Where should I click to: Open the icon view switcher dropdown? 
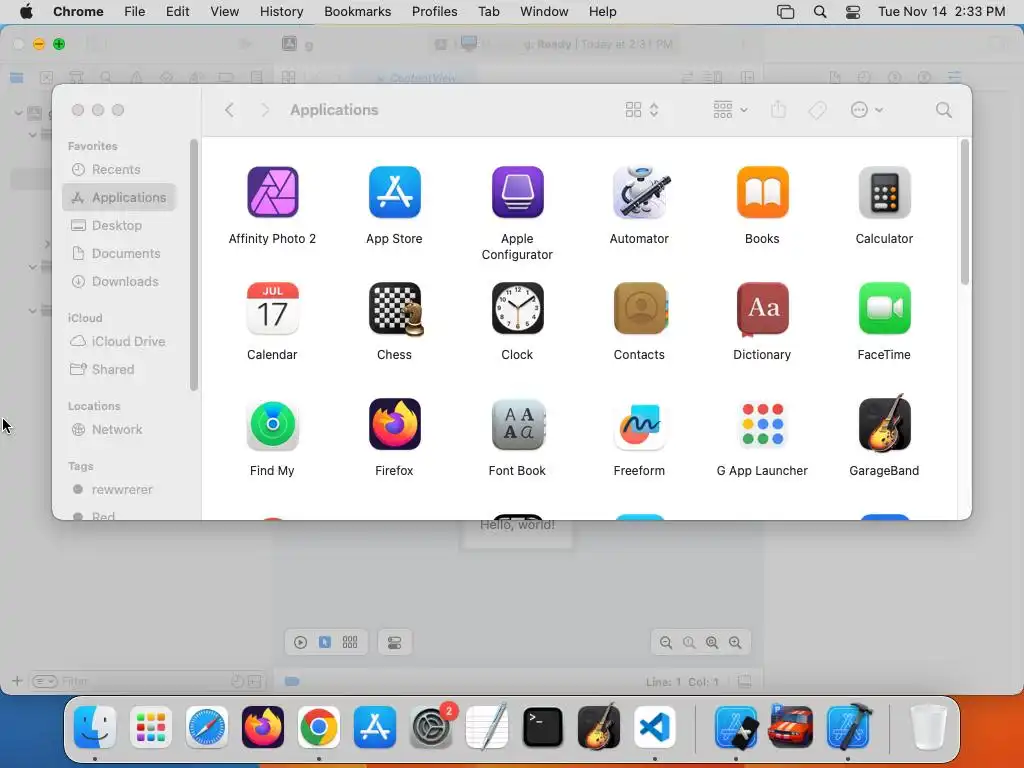642,110
